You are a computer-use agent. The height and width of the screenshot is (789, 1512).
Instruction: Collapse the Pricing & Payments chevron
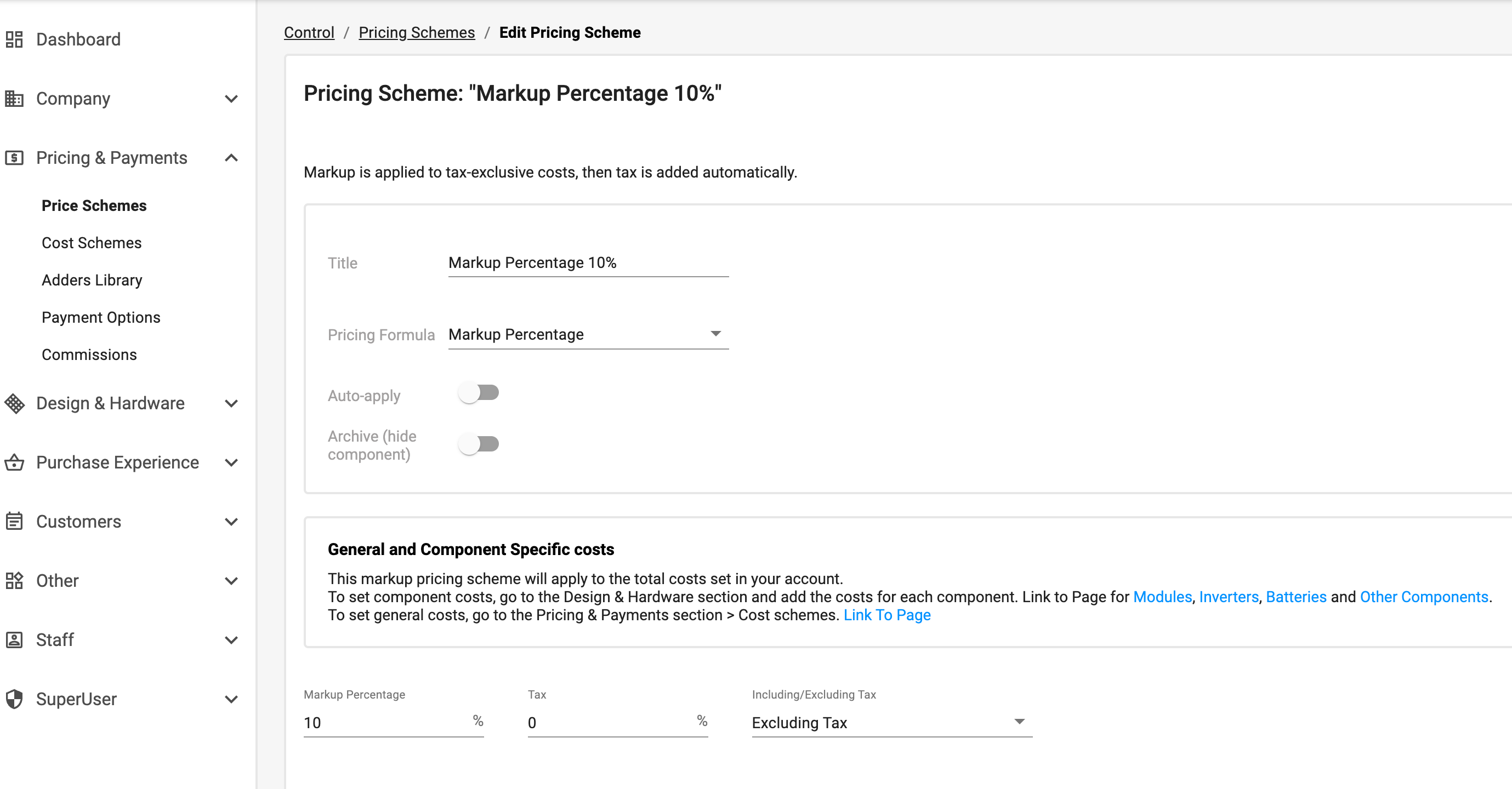point(231,158)
